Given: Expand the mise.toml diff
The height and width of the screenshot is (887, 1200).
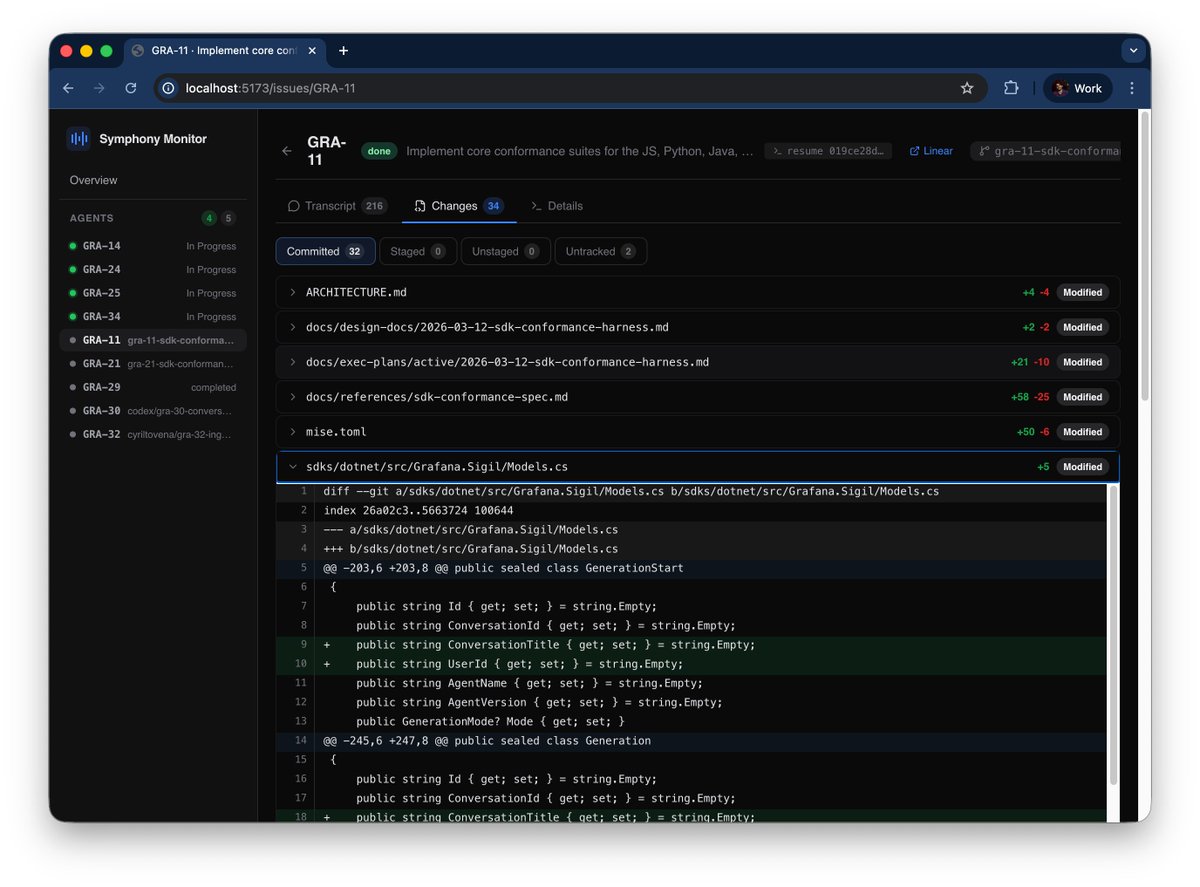Looking at the screenshot, I should [697, 432].
